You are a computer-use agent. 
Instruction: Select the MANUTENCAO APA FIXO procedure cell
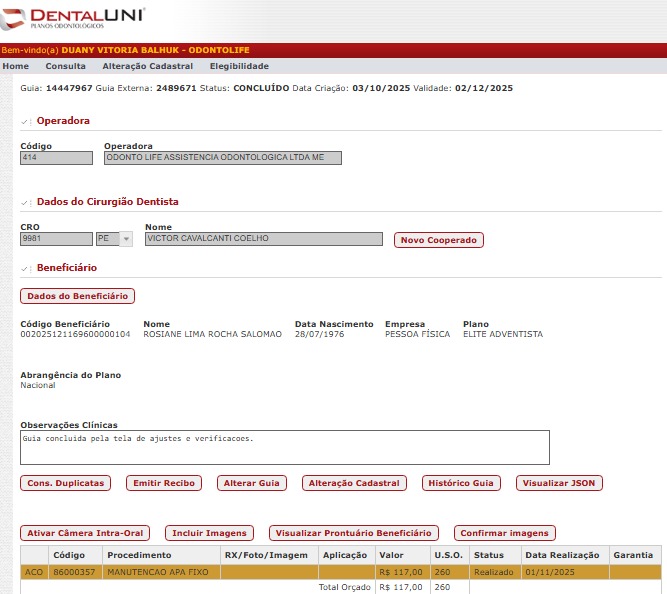tap(161, 572)
